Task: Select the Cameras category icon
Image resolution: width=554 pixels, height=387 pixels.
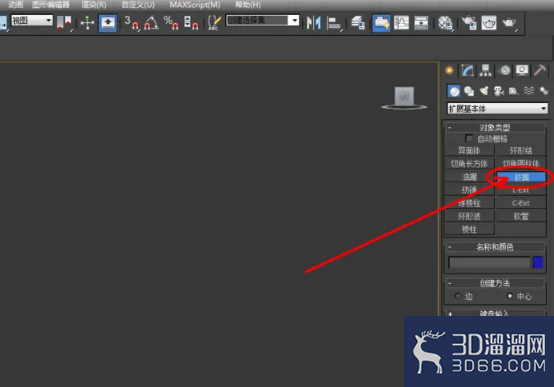Action: [x=499, y=91]
